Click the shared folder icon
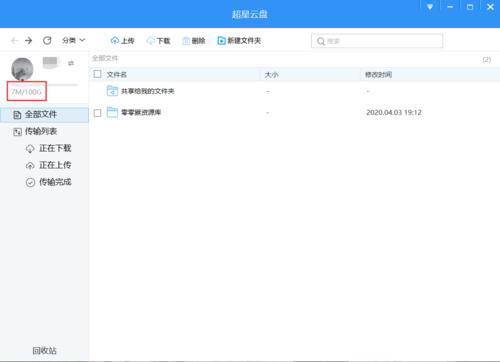Image resolution: width=500 pixels, height=362 pixels. (112, 91)
